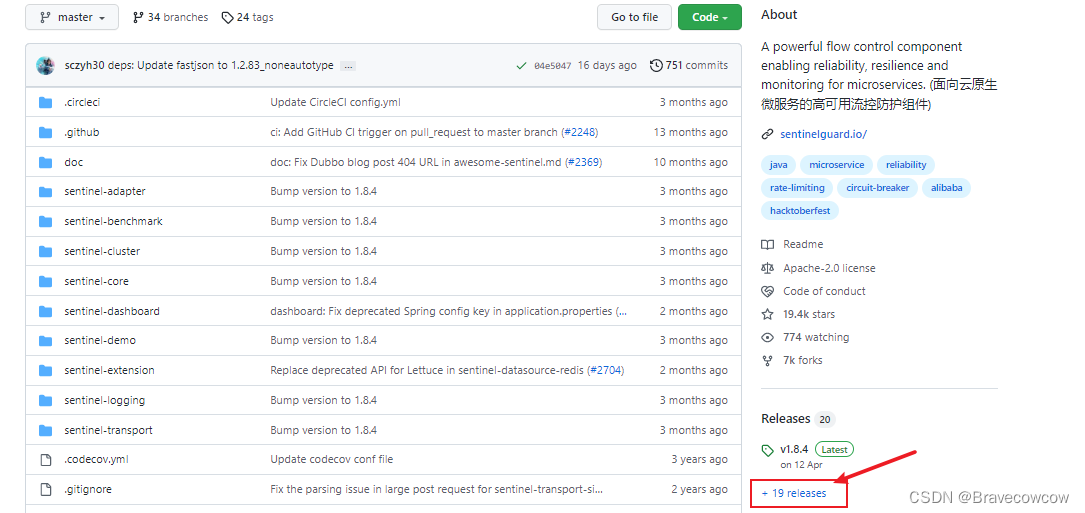Image resolution: width=1085 pixels, height=513 pixels.
Task: Open the 751 commits history
Action: 689,65
